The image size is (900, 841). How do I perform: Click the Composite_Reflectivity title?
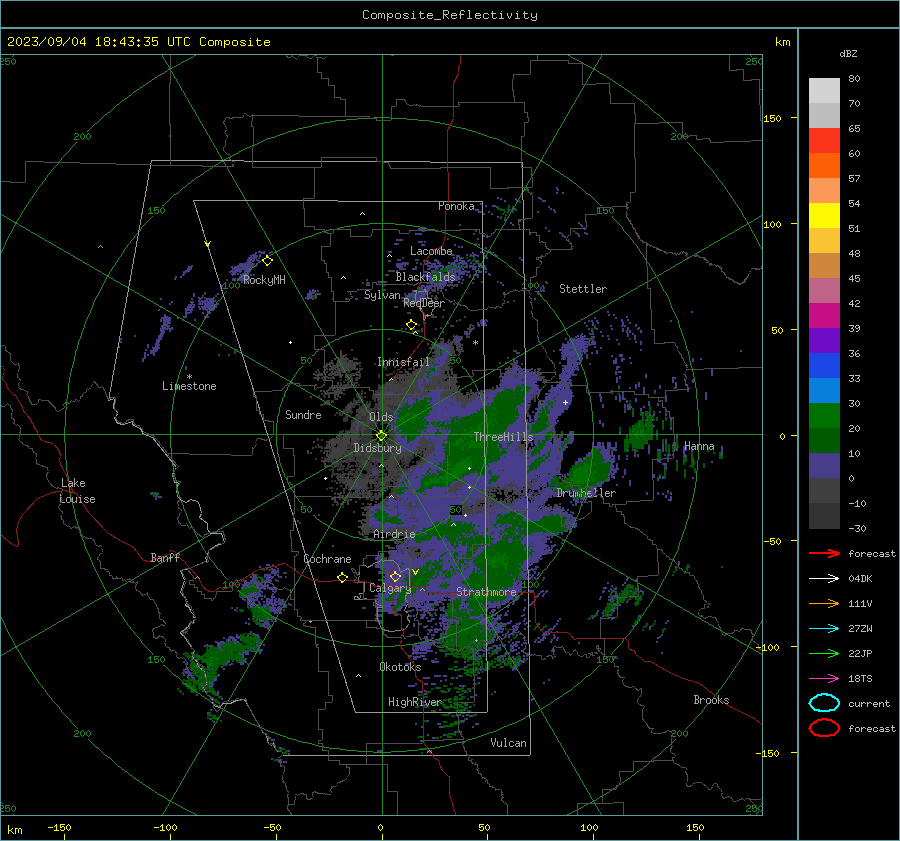(449, 15)
